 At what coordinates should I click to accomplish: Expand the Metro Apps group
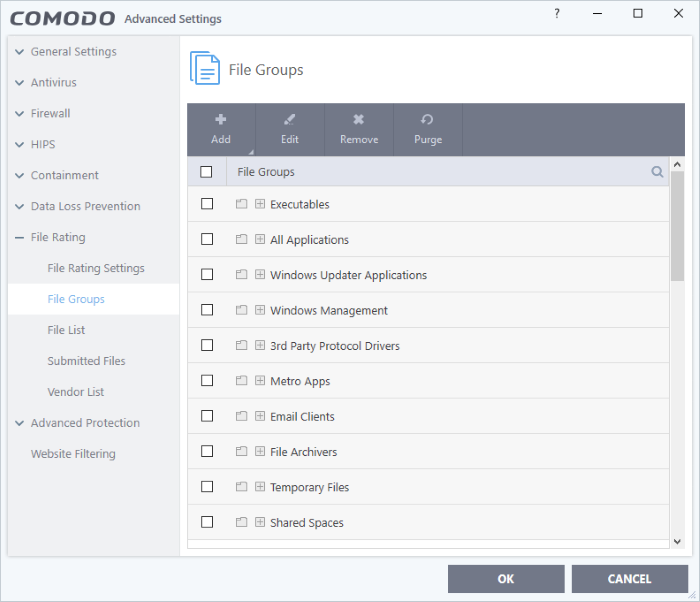click(260, 380)
